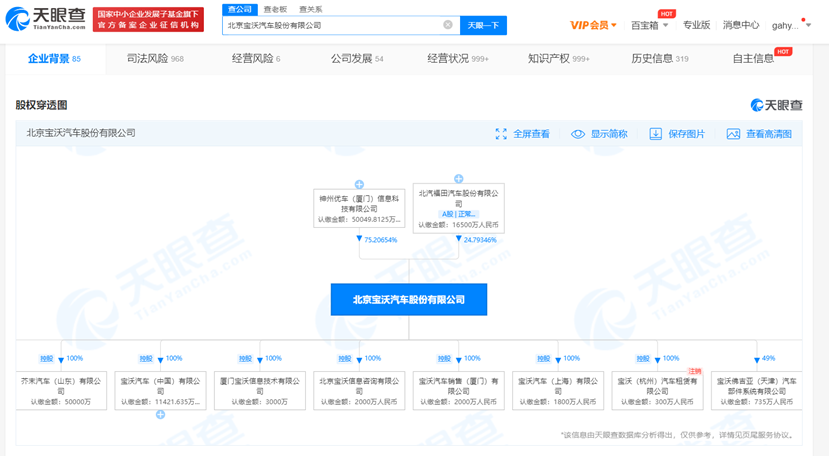
Task: Click the 查看高清图 image icon
Action: [x=733, y=134]
